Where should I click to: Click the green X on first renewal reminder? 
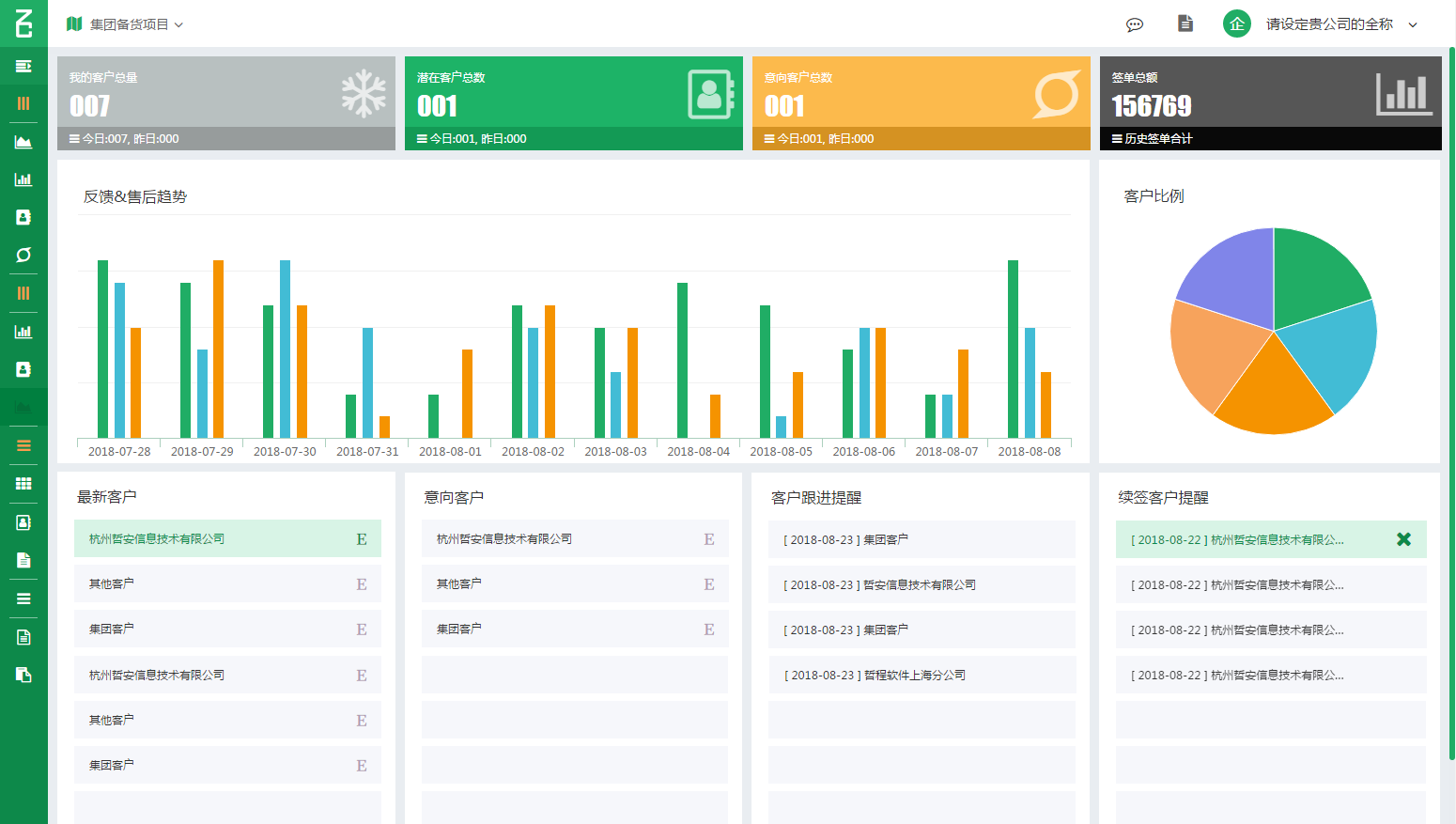coord(1403,539)
